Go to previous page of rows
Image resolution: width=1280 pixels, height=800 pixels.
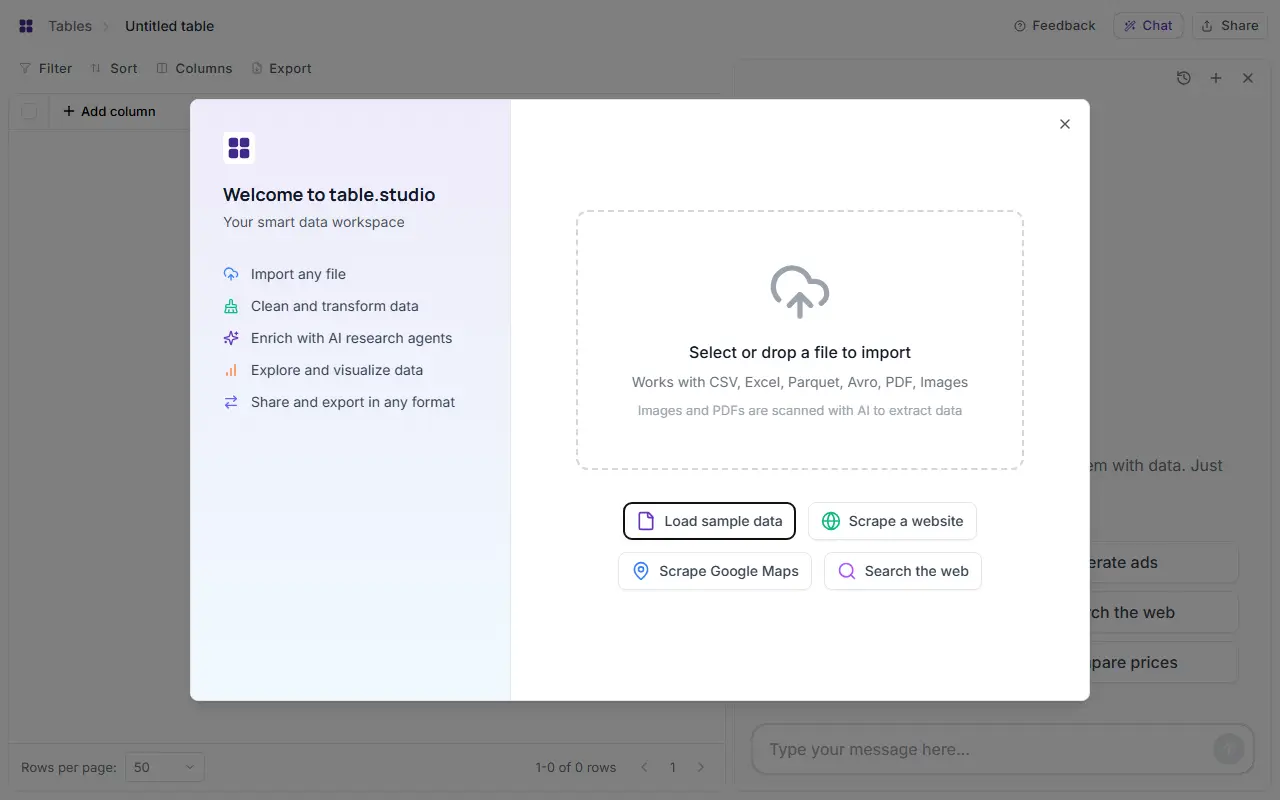(644, 767)
